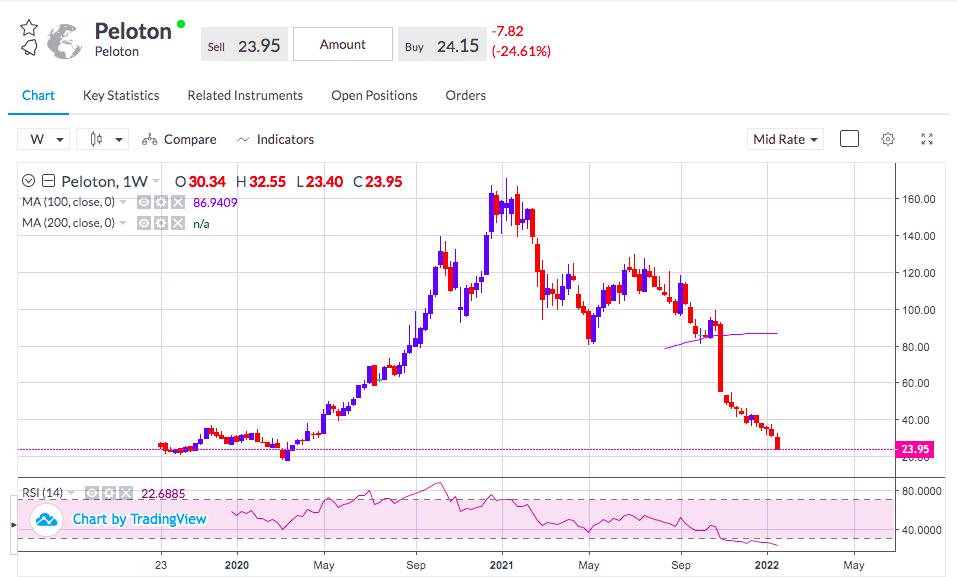Screen dimensions: 957x577
Task: Click the open price O 30.34
Action: pos(200,182)
